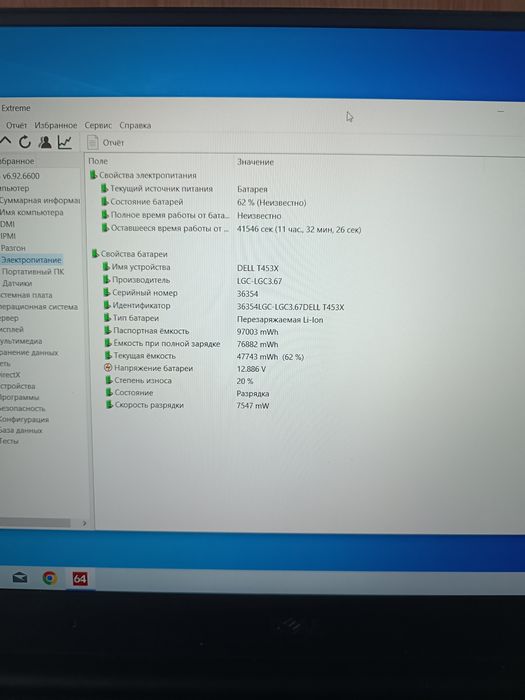Select the Мультимедиа tree item

coord(21,341)
